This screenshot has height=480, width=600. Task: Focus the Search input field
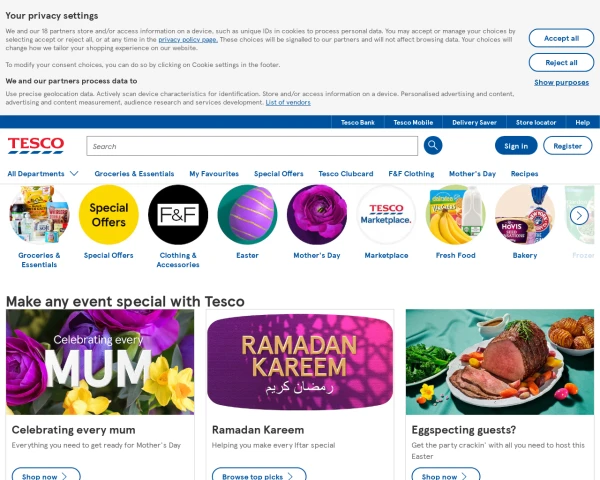tap(252, 146)
